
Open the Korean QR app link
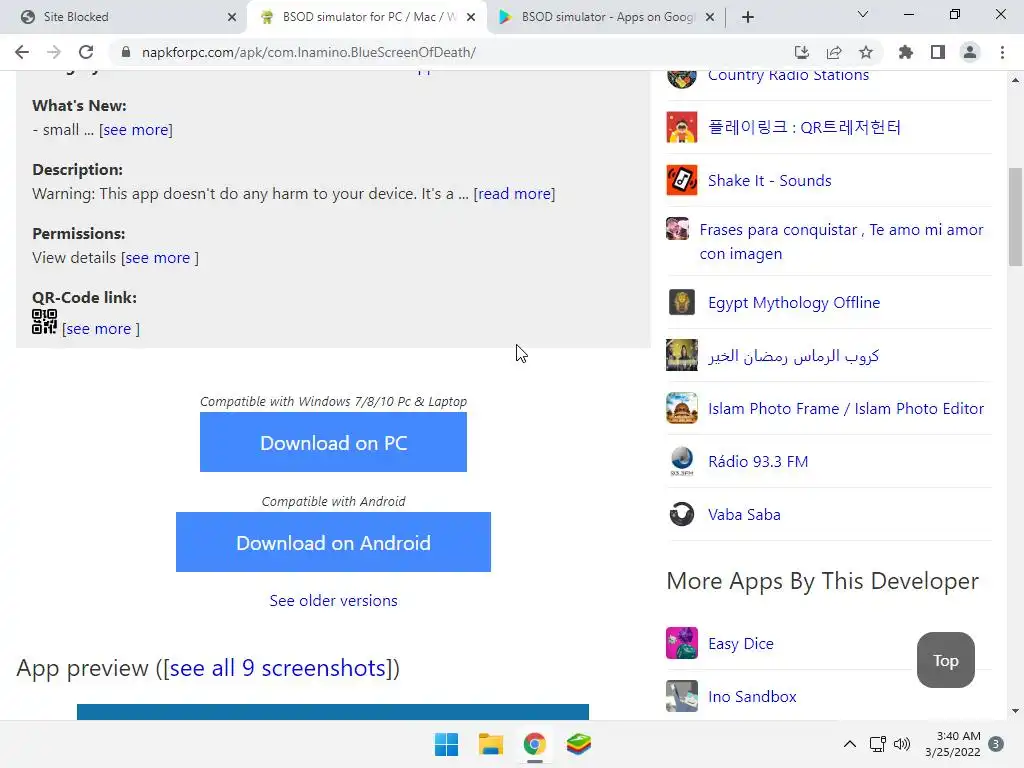point(805,127)
